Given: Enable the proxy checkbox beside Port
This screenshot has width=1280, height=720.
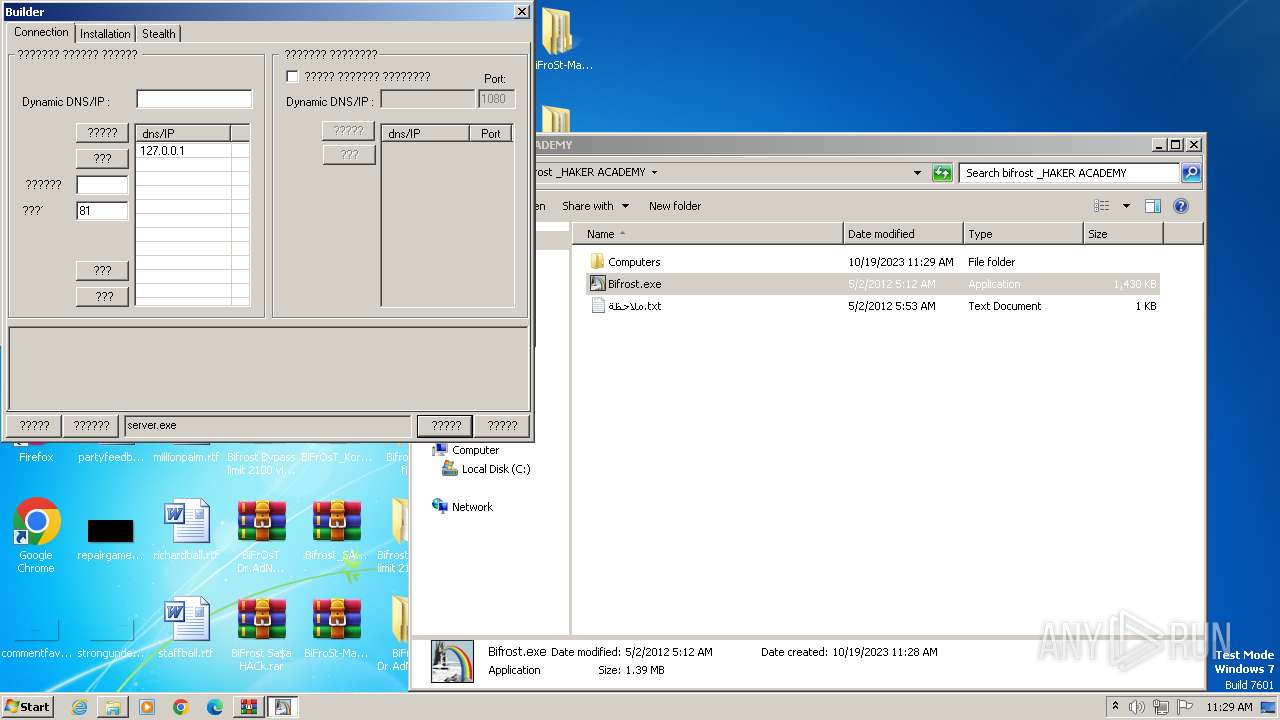Looking at the screenshot, I should pyautogui.click(x=292, y=76).
